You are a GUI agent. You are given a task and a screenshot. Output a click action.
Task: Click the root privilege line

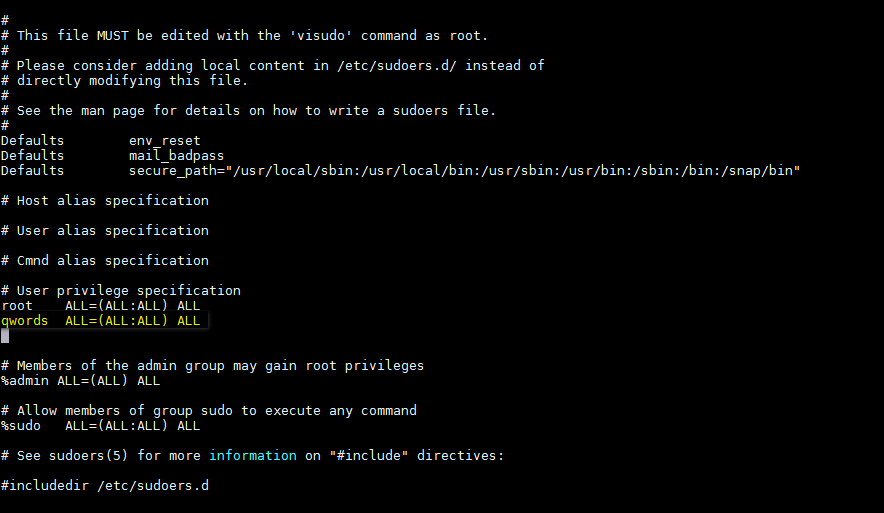click(101, 306)
